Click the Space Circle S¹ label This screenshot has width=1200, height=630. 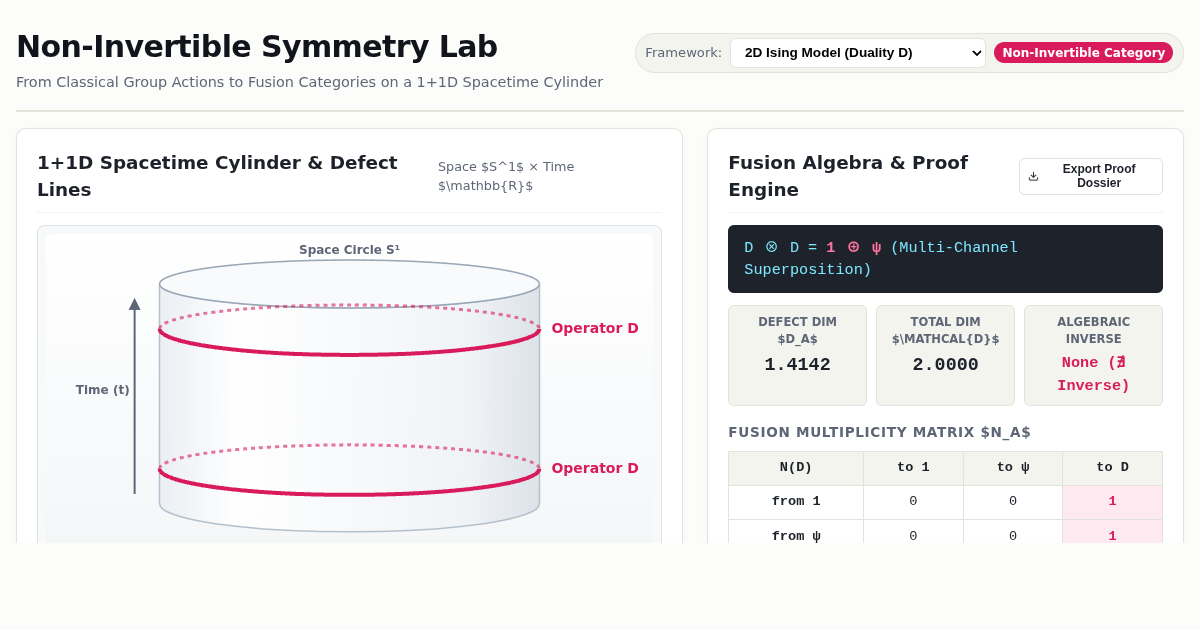click(x=349, y=250)
